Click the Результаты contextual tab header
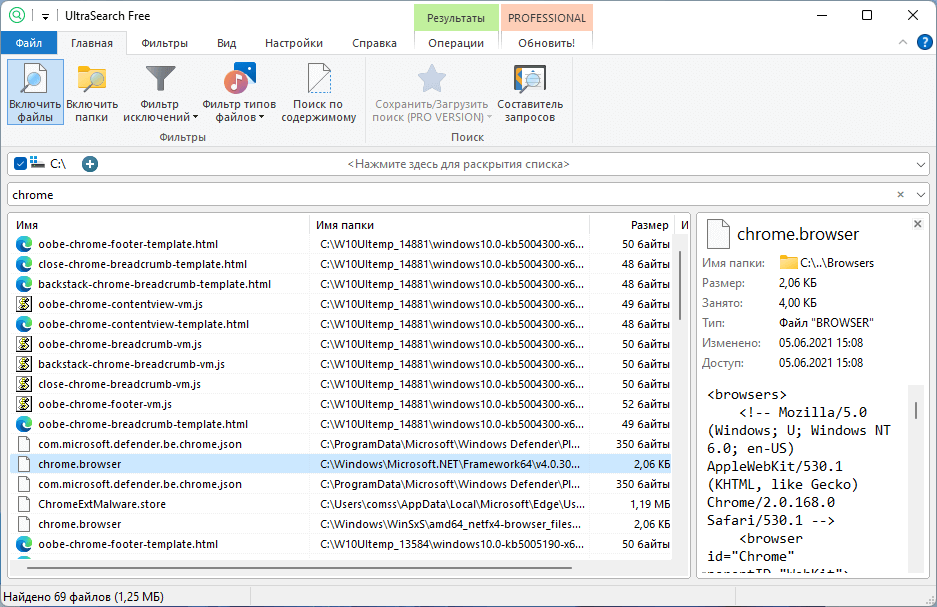This screenshot has height=607, width=937. (x=456, y=18)
